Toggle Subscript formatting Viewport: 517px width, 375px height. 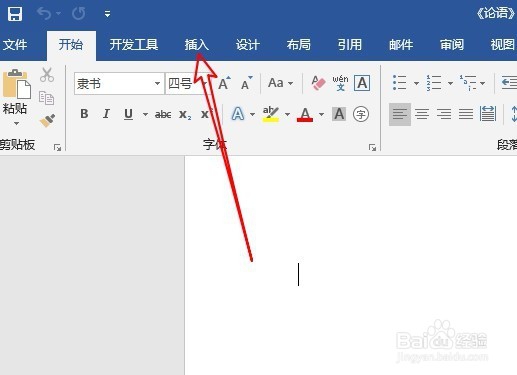(x=185, y=115)
